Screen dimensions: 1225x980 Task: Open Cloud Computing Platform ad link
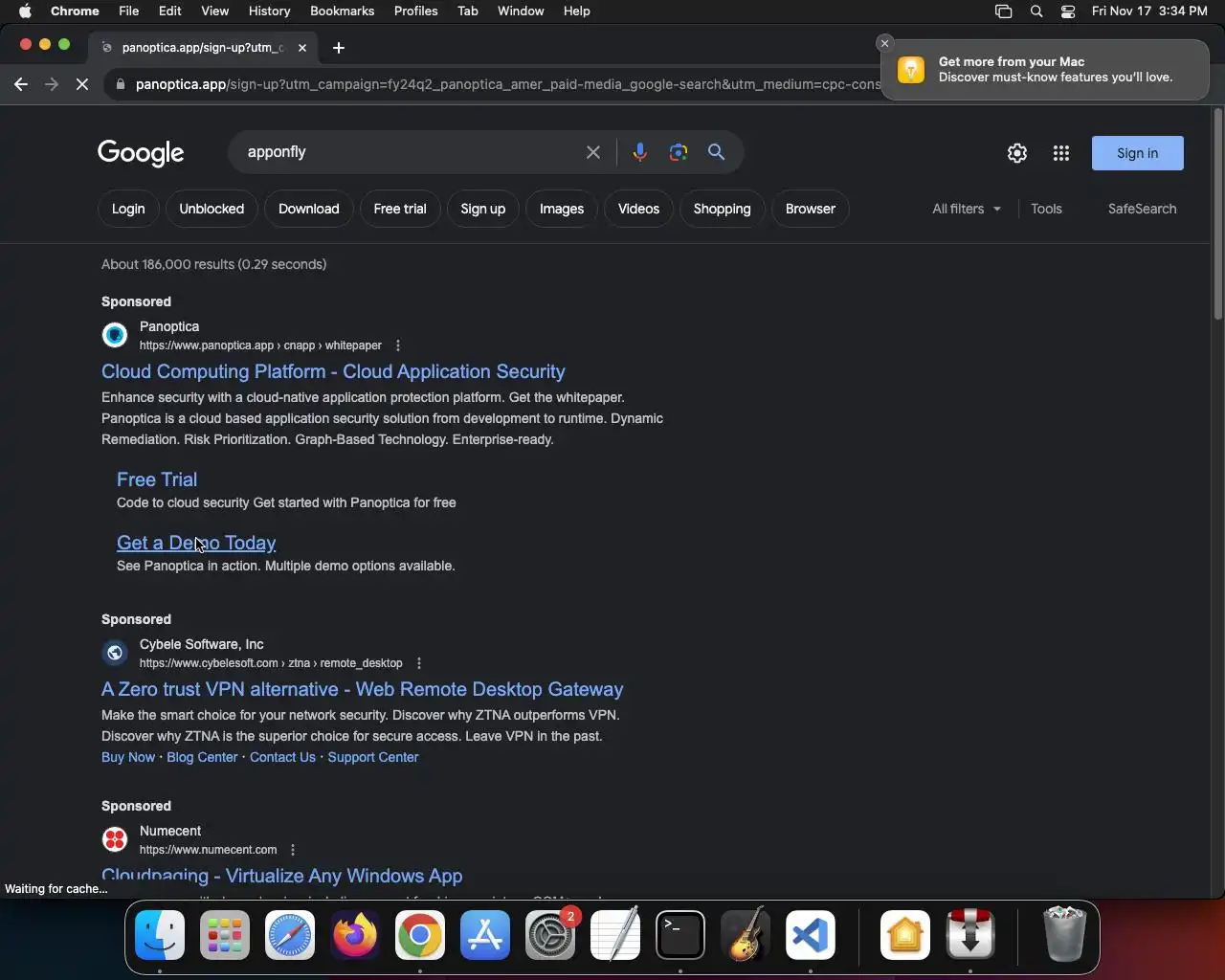point(333,371)
